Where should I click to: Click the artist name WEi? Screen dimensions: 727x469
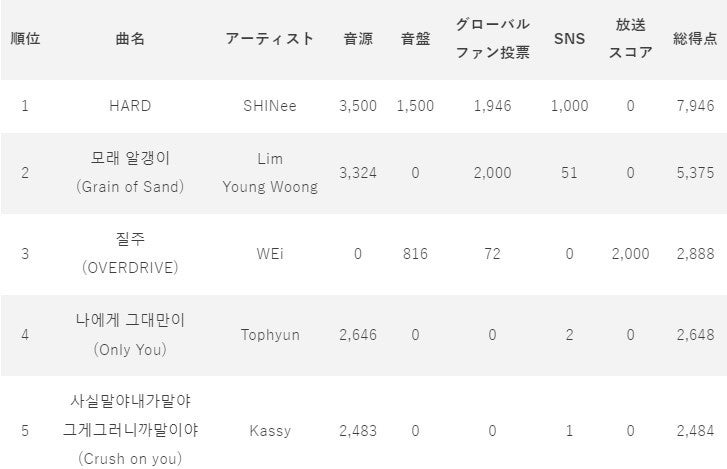269,254
